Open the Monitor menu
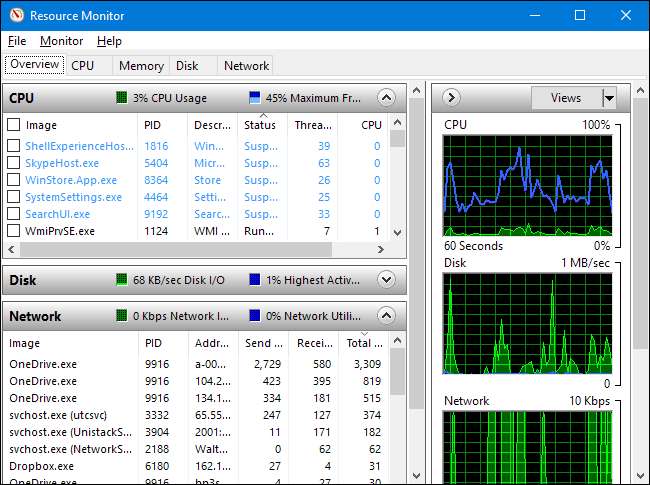The height and width of the screenshot is (485, 650). tap(61, 41)
